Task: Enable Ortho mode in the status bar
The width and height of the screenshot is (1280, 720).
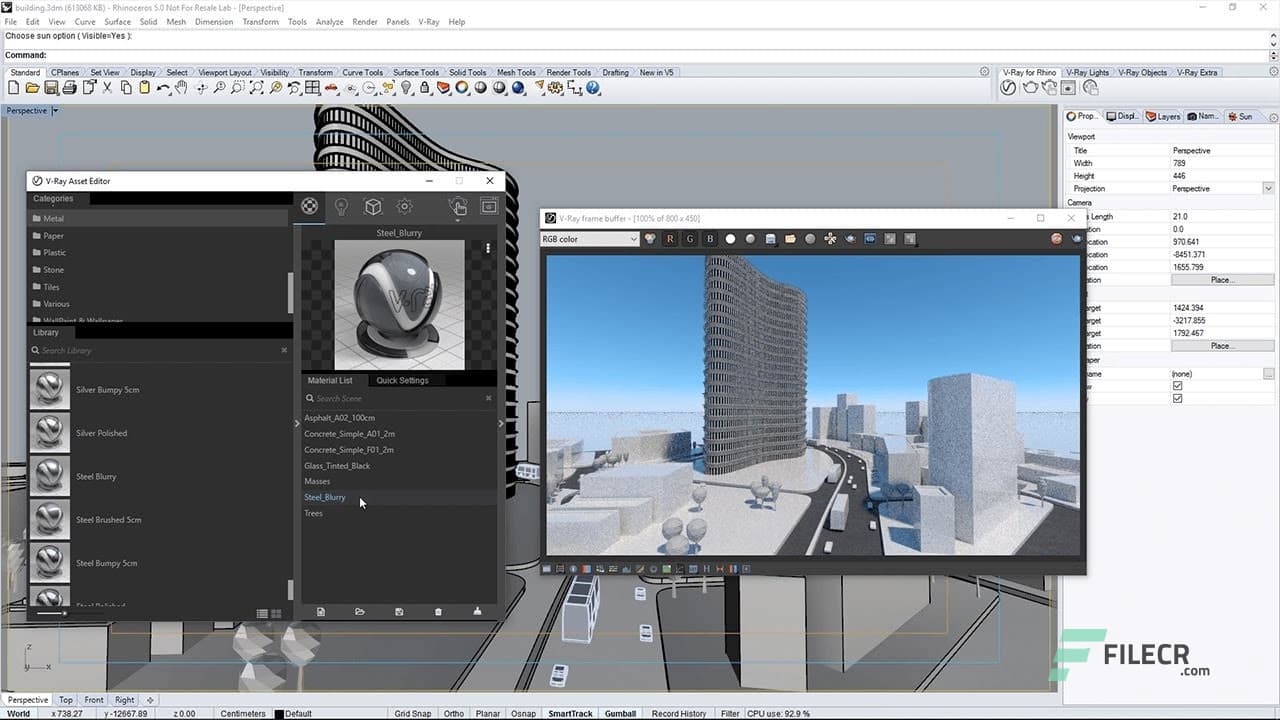Action: coord(453,713)
